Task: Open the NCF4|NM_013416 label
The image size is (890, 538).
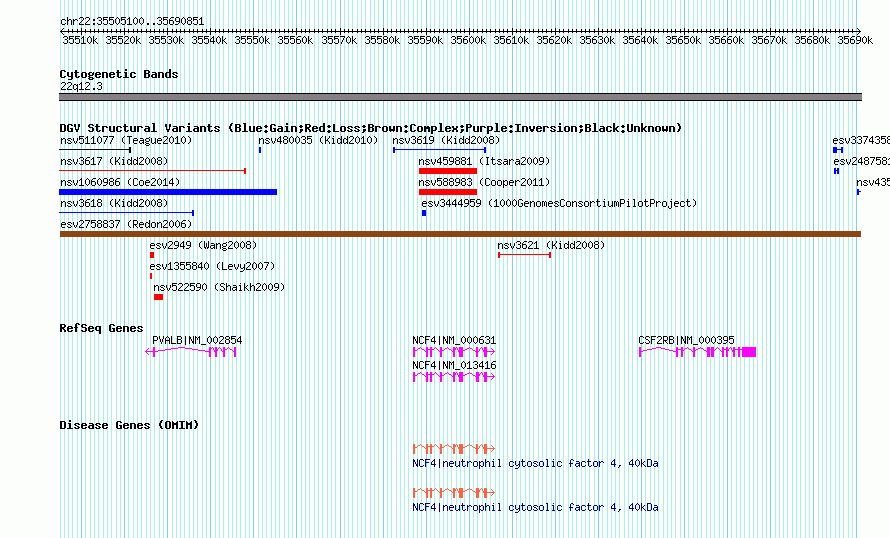Action: tap(454, 365)
